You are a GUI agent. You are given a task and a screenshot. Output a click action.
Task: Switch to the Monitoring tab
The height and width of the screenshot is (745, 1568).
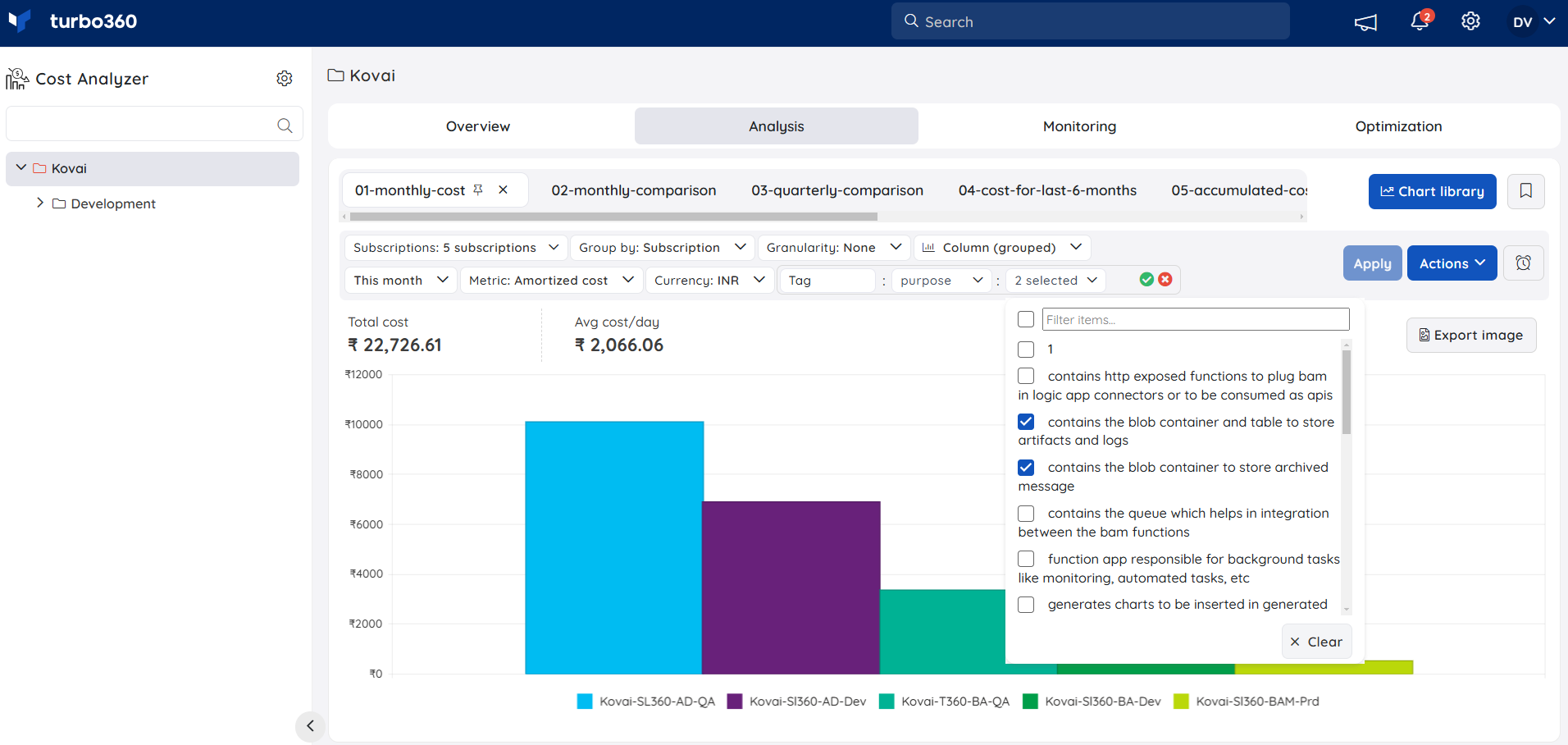[1079, 126]
